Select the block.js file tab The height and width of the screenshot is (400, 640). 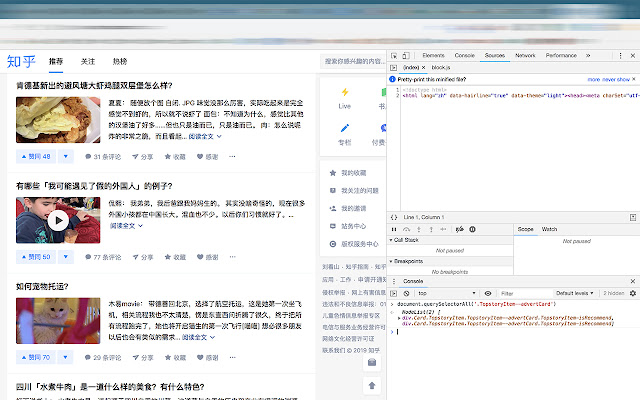(x=441, y=67)
